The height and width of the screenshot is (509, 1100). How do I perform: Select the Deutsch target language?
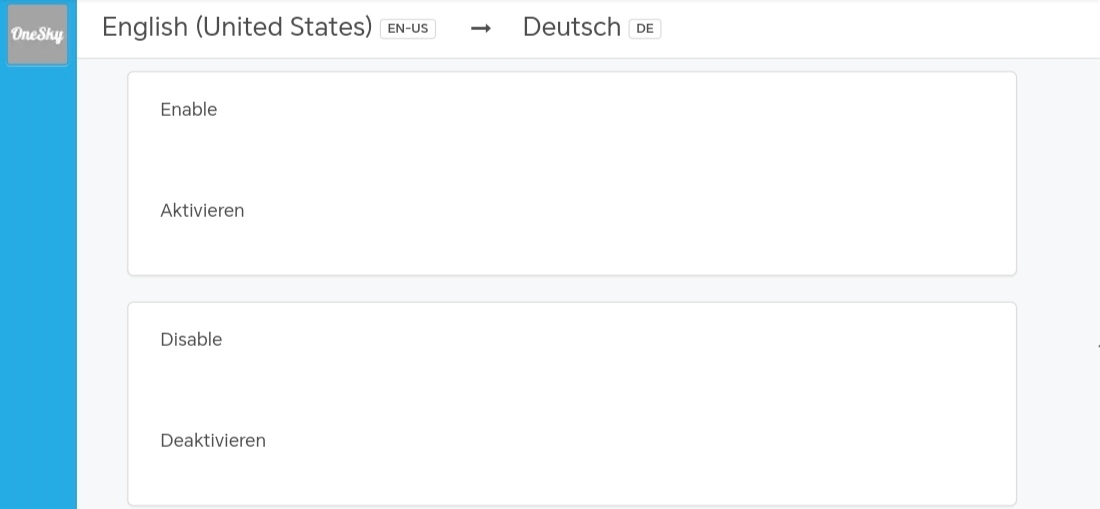pyautogui.click(x=571, y=27)
